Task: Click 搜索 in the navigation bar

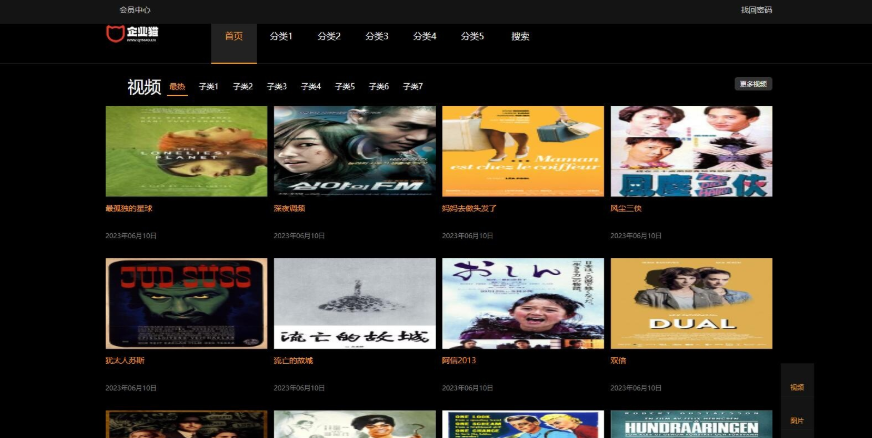Action: click(520, 37)
